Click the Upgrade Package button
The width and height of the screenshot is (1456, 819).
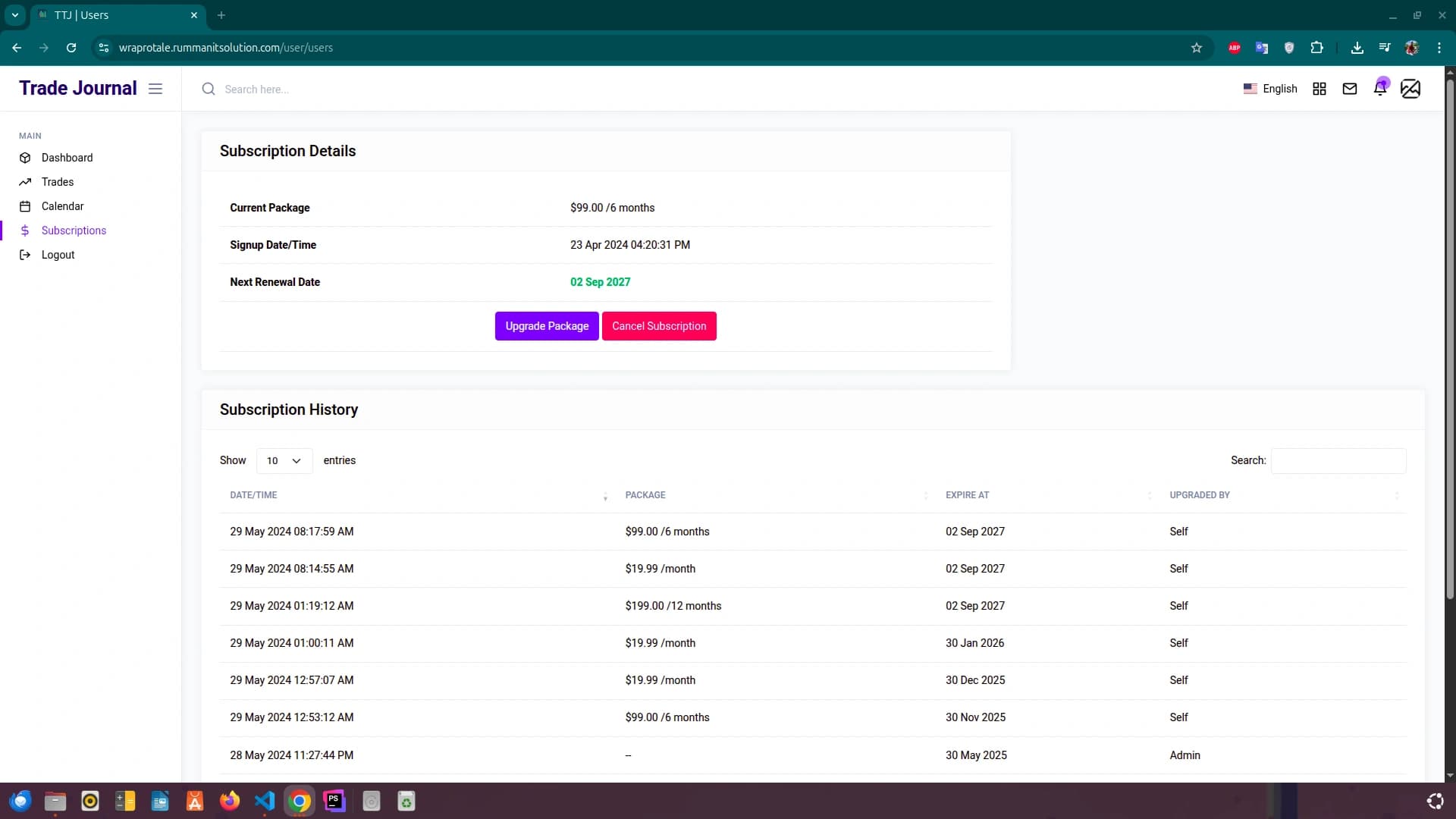tap(547, 326)
